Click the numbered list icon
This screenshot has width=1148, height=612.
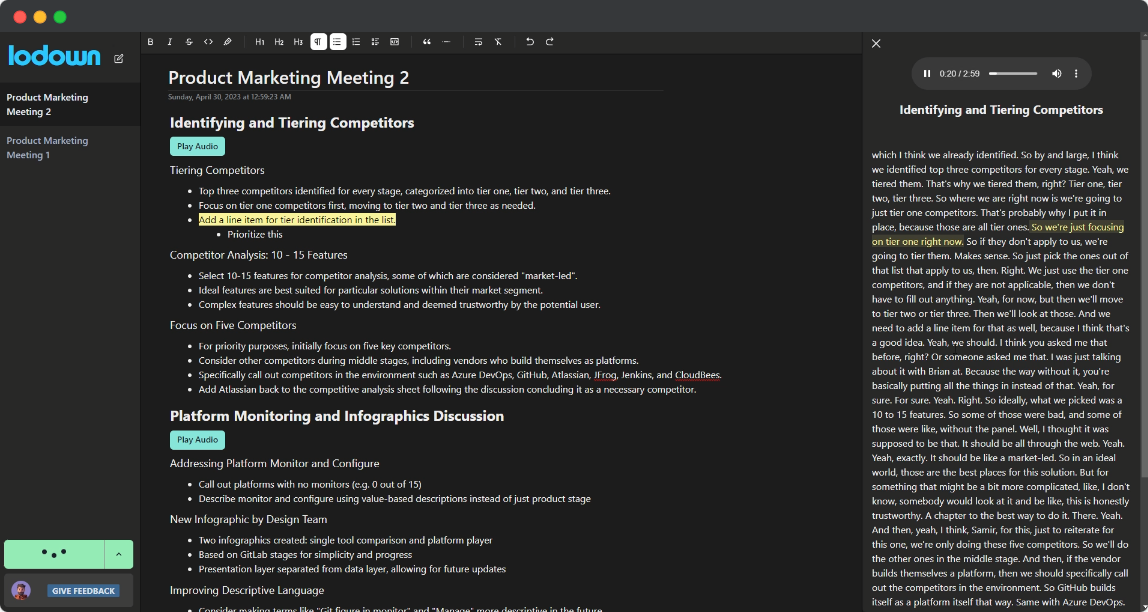point(356,42)
